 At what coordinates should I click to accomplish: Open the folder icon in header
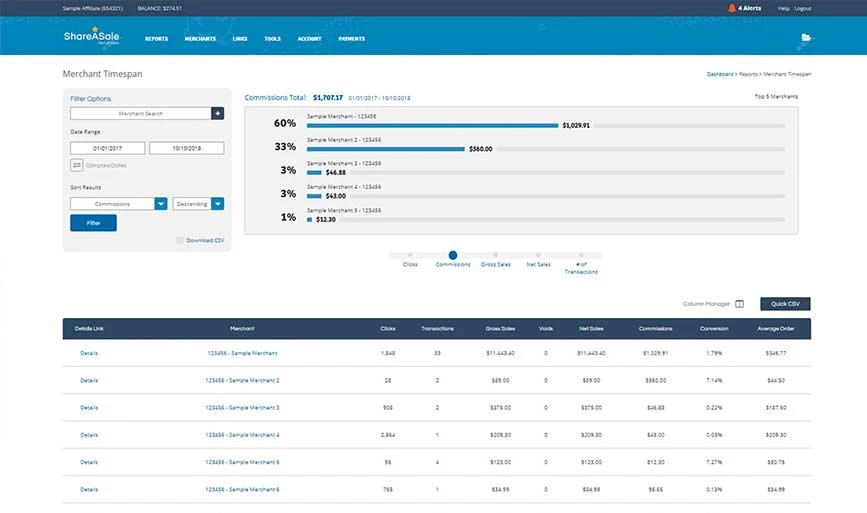tap(806, 38)
